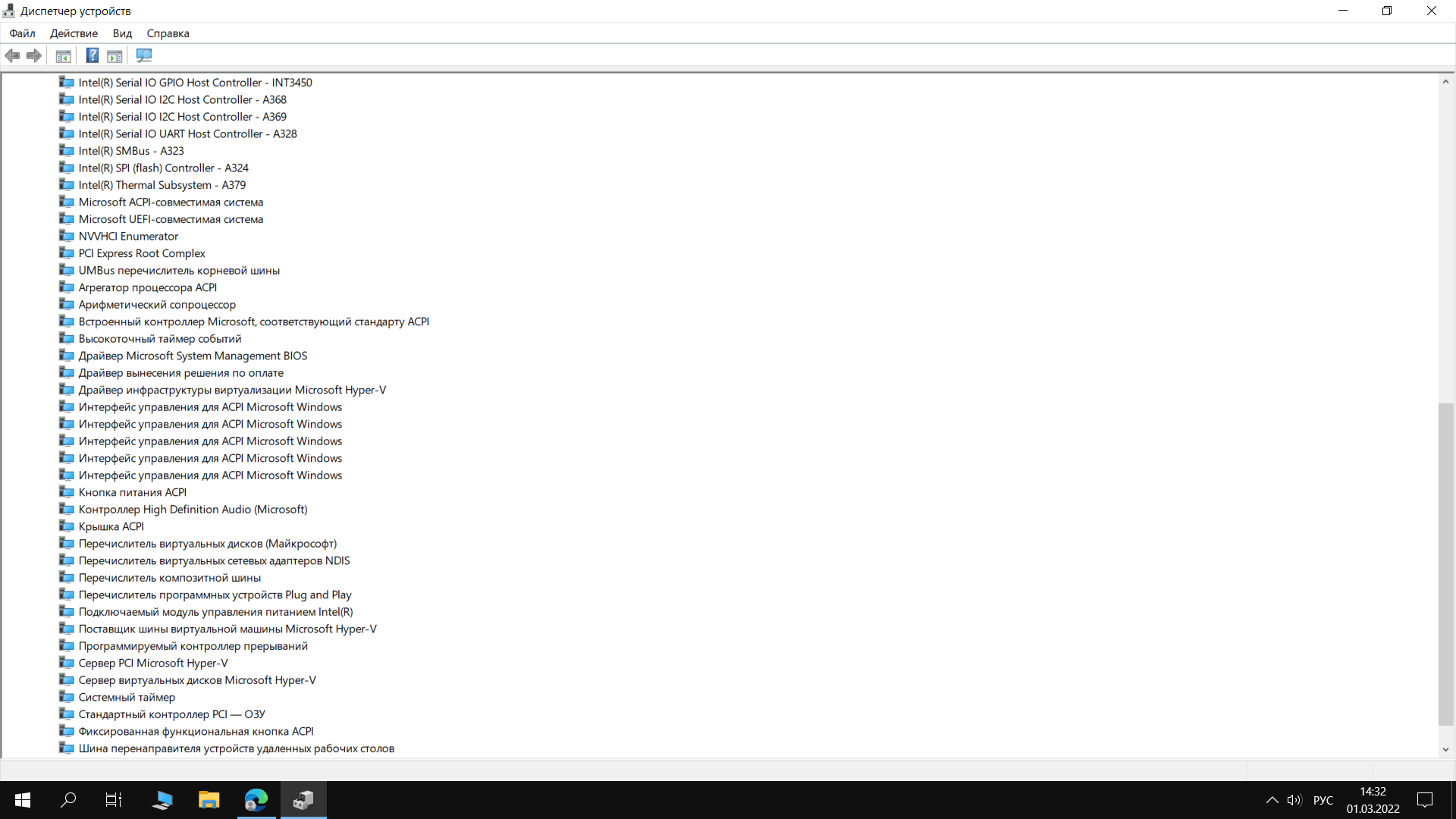Click the device icon beside Высокоточный таймер событий

click(x=67, y=338)
